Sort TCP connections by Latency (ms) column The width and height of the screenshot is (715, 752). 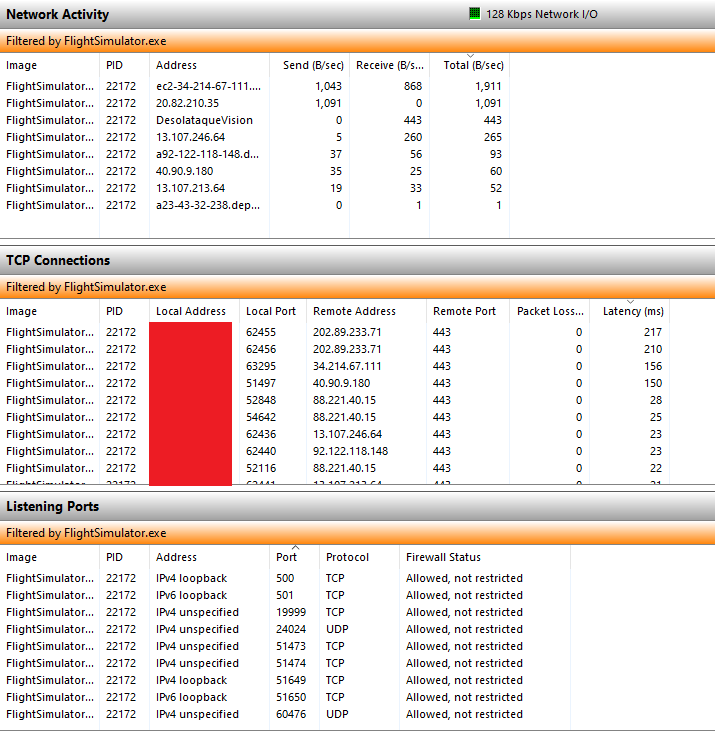633,311
